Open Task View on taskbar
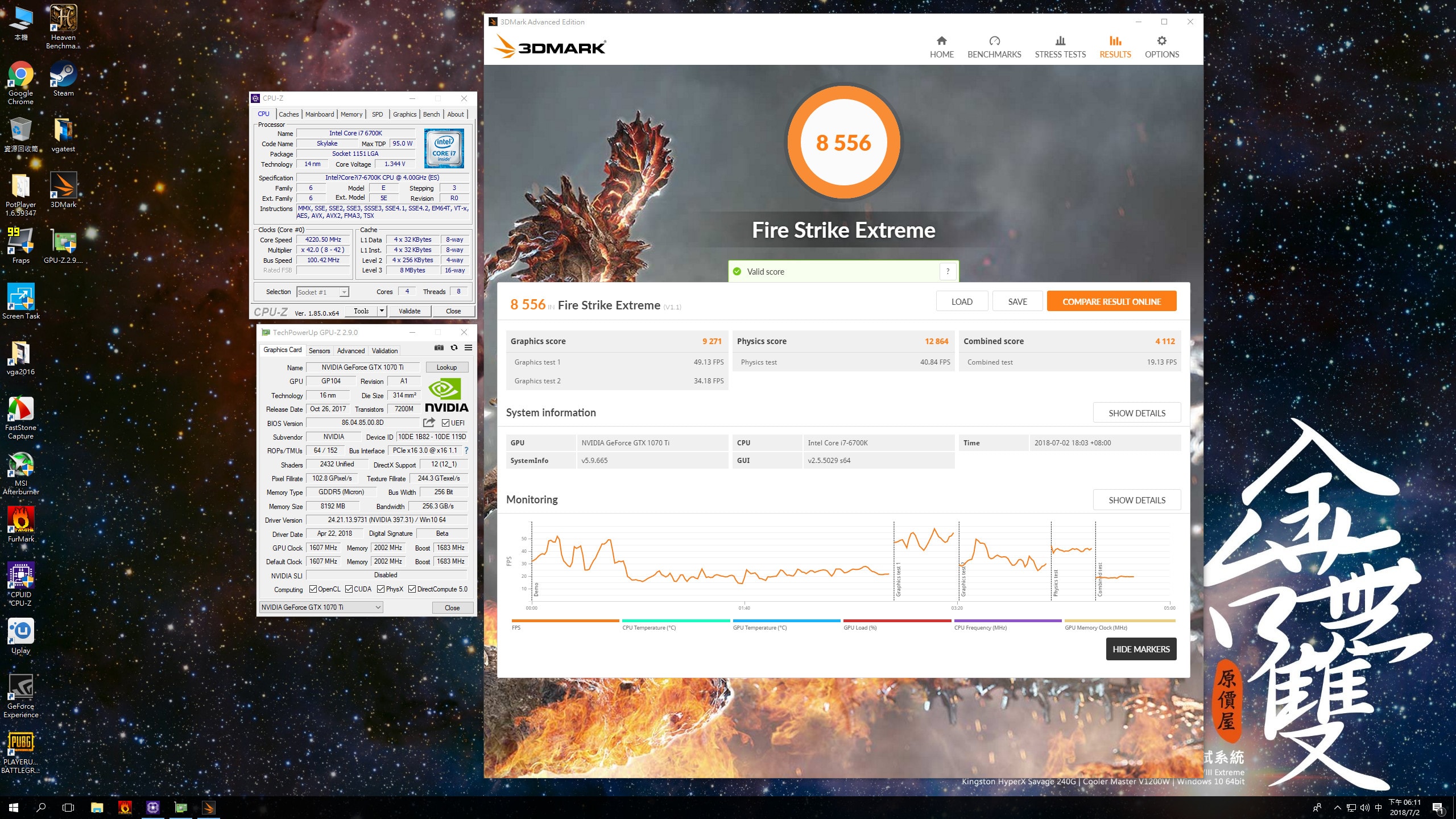 point(68,807)
